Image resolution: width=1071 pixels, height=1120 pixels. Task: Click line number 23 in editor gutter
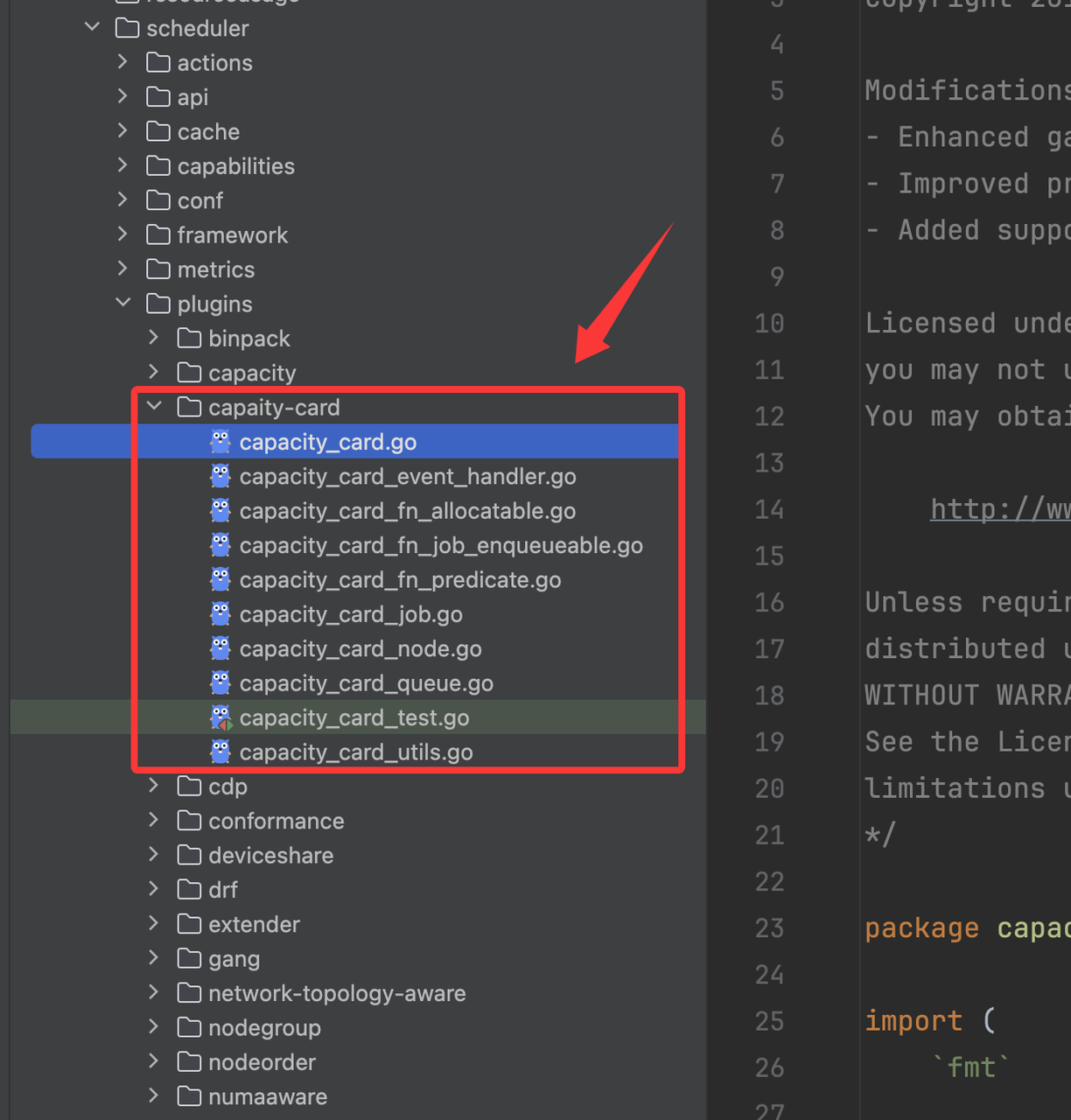pos(769,927)
